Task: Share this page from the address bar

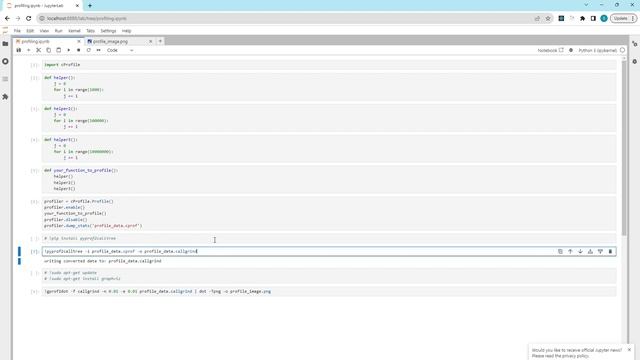Action: [537, 18]
